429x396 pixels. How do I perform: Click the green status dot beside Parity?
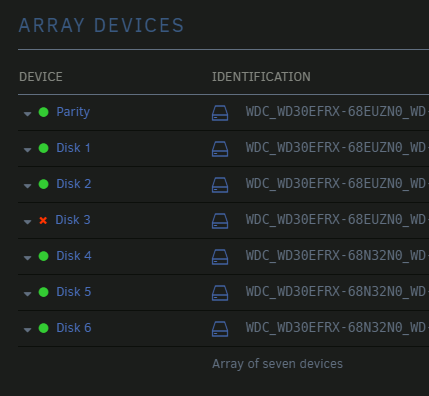[x=44, y=112]
